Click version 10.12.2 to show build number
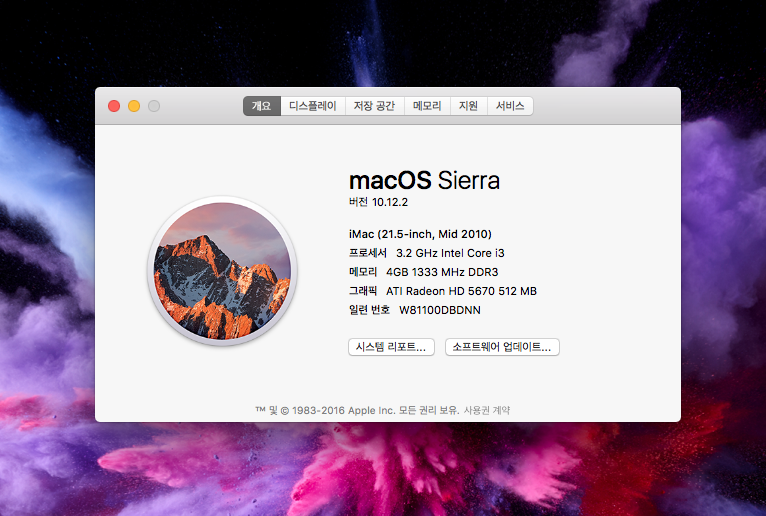The height and width of the screenshot is (516, 766). pyautogui.click(x=392, y=202)
